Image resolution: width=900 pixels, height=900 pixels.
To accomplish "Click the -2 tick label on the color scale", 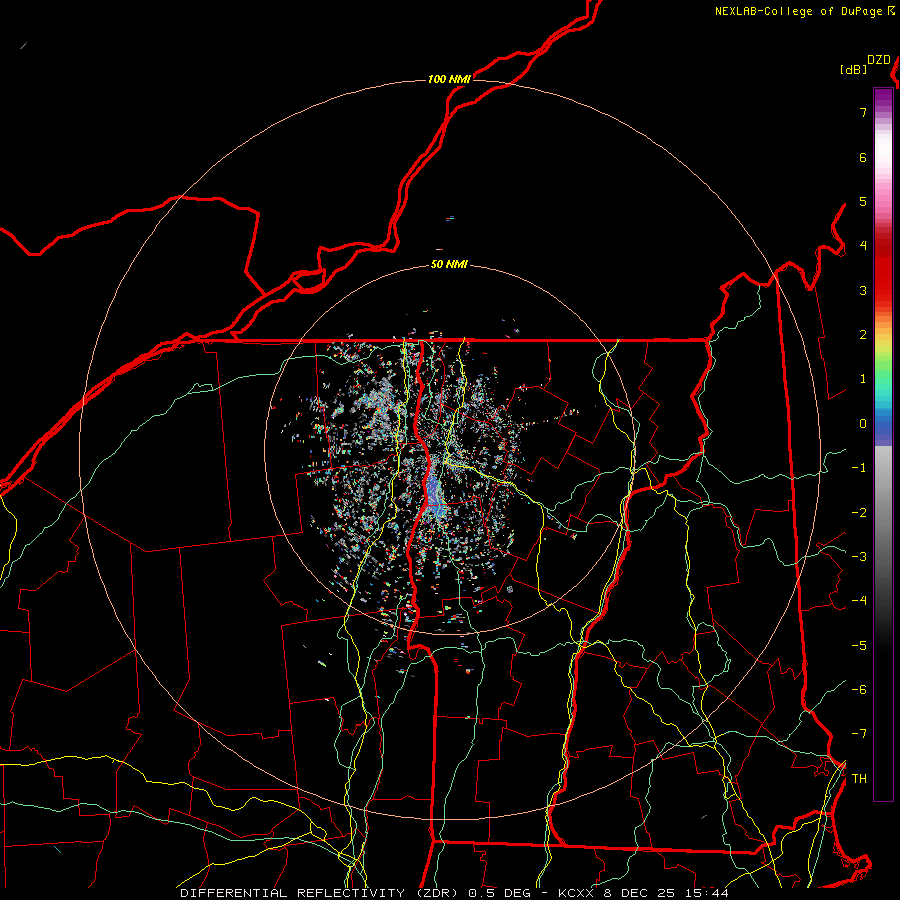I will [x=859, y=512].
